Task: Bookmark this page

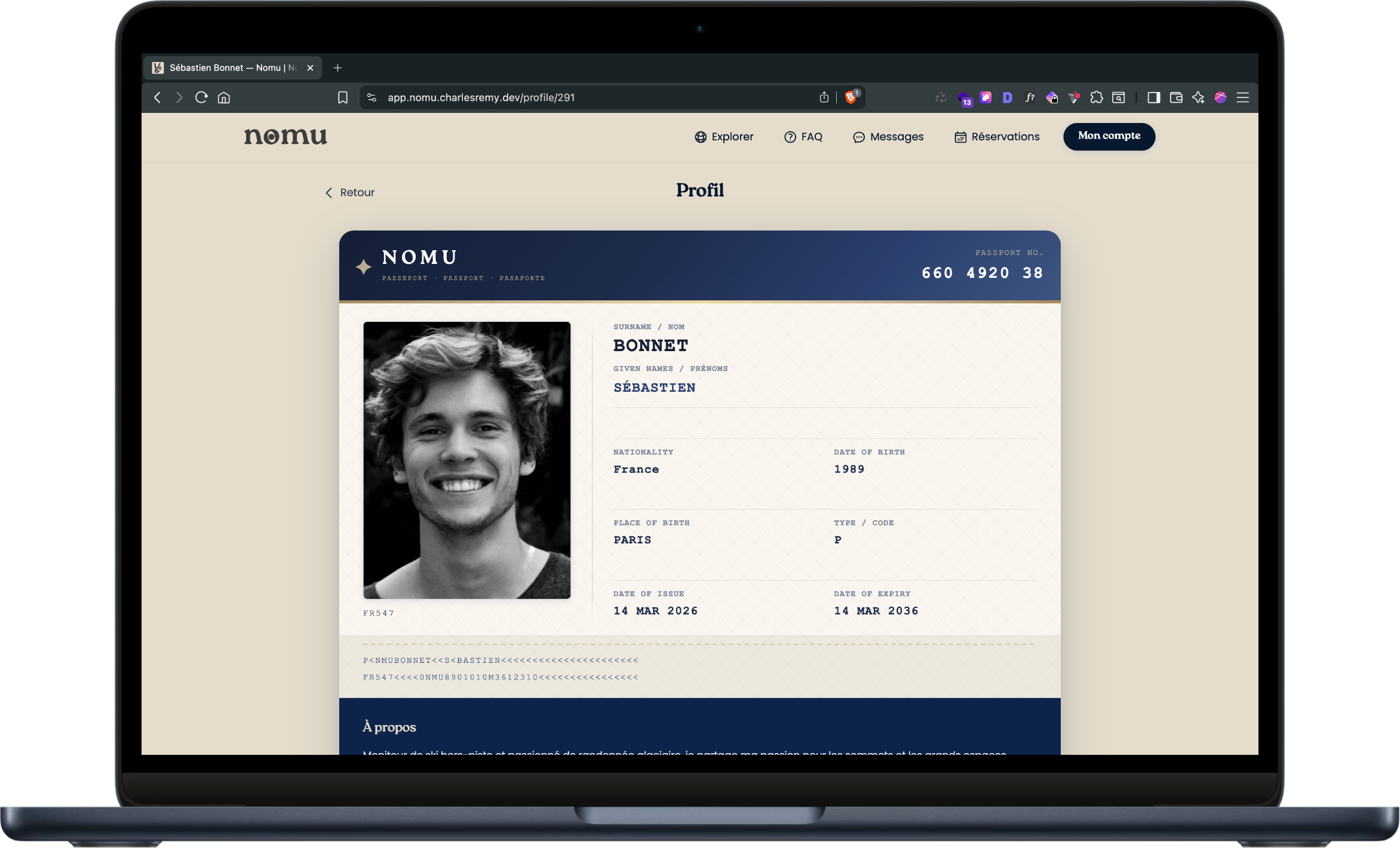Action: click(x=343, y=97)
